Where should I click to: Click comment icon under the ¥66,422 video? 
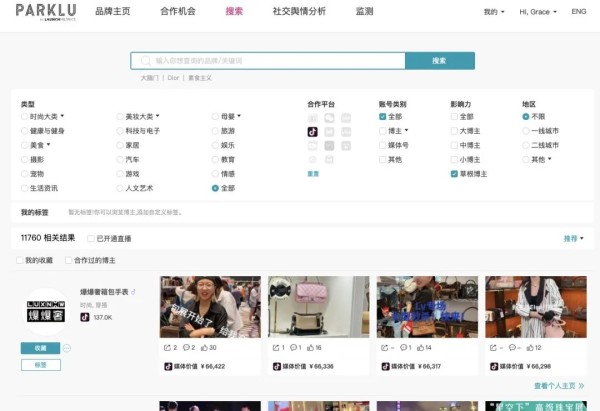tap(186, 347)
